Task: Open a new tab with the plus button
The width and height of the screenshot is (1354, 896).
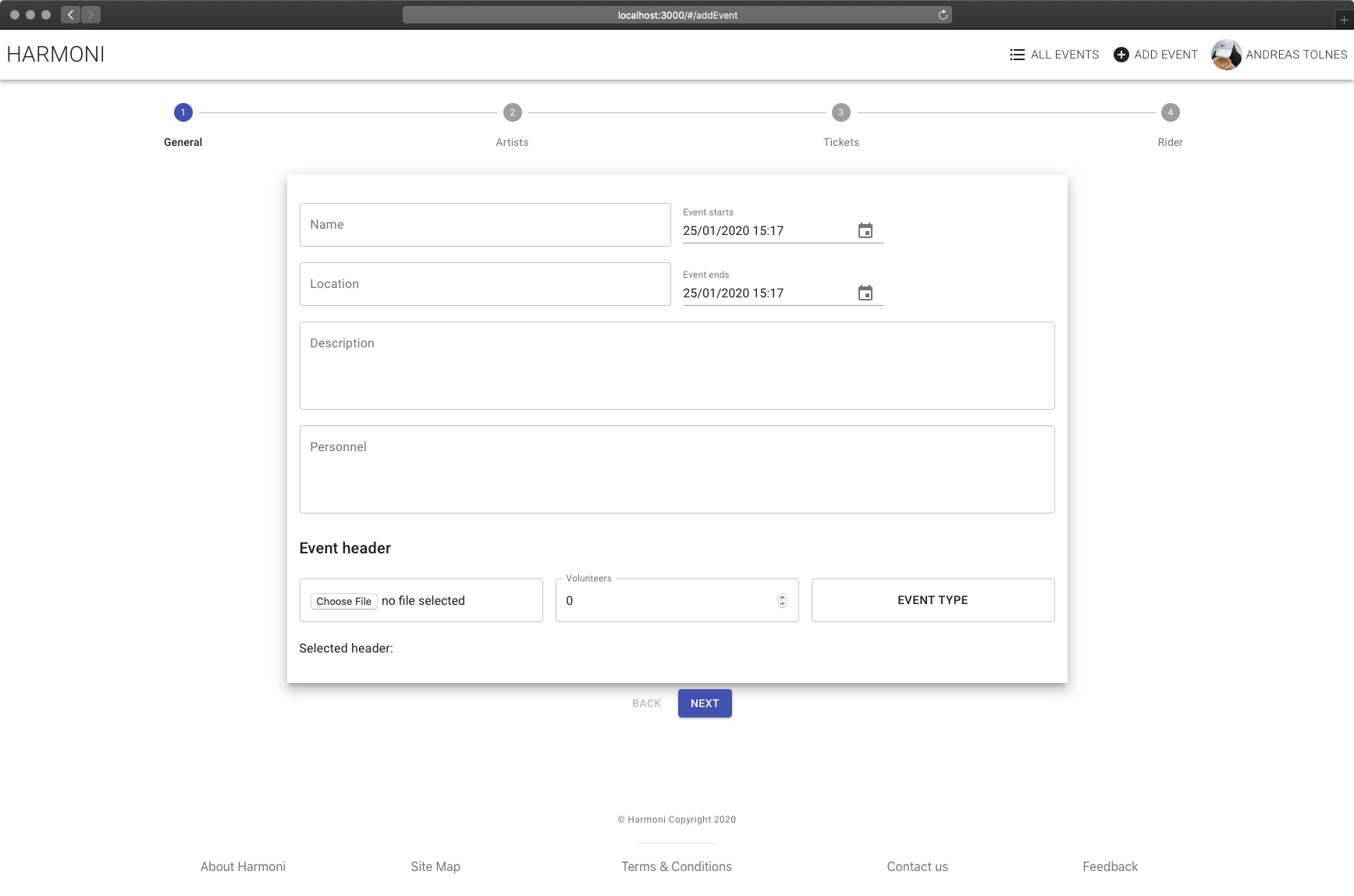Action: click(1344, 20)
